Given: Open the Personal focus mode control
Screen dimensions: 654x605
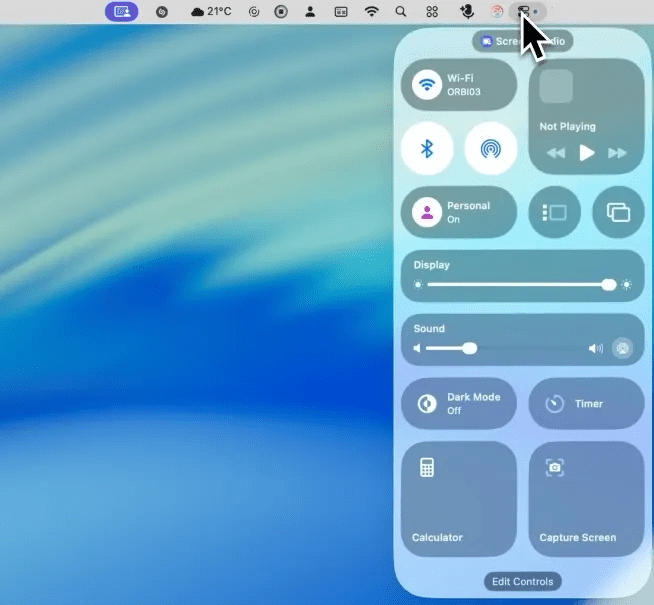Looking at the screenshot, I should 458,212.
